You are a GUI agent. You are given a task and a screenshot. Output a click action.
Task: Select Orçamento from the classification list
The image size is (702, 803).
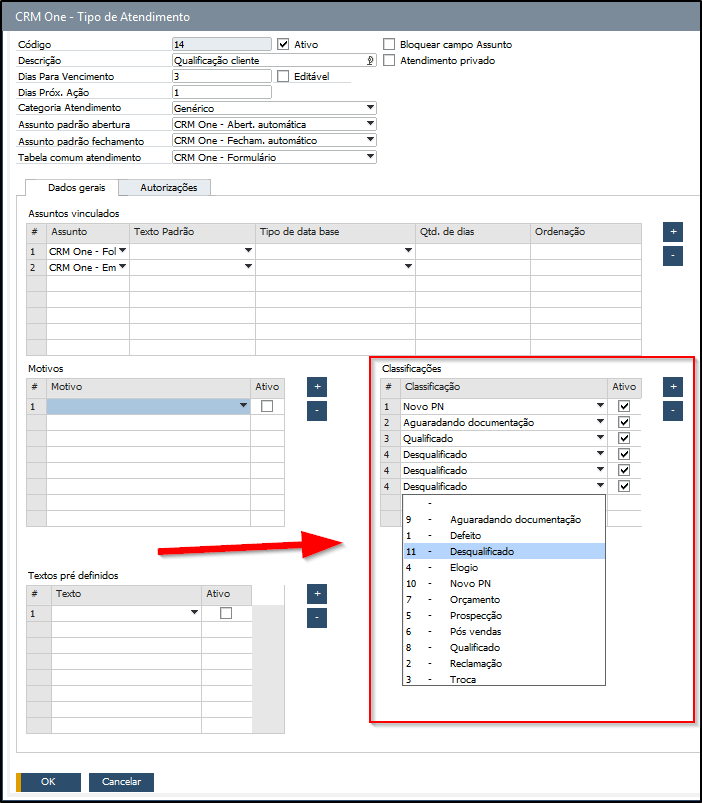tap(476, 599)
